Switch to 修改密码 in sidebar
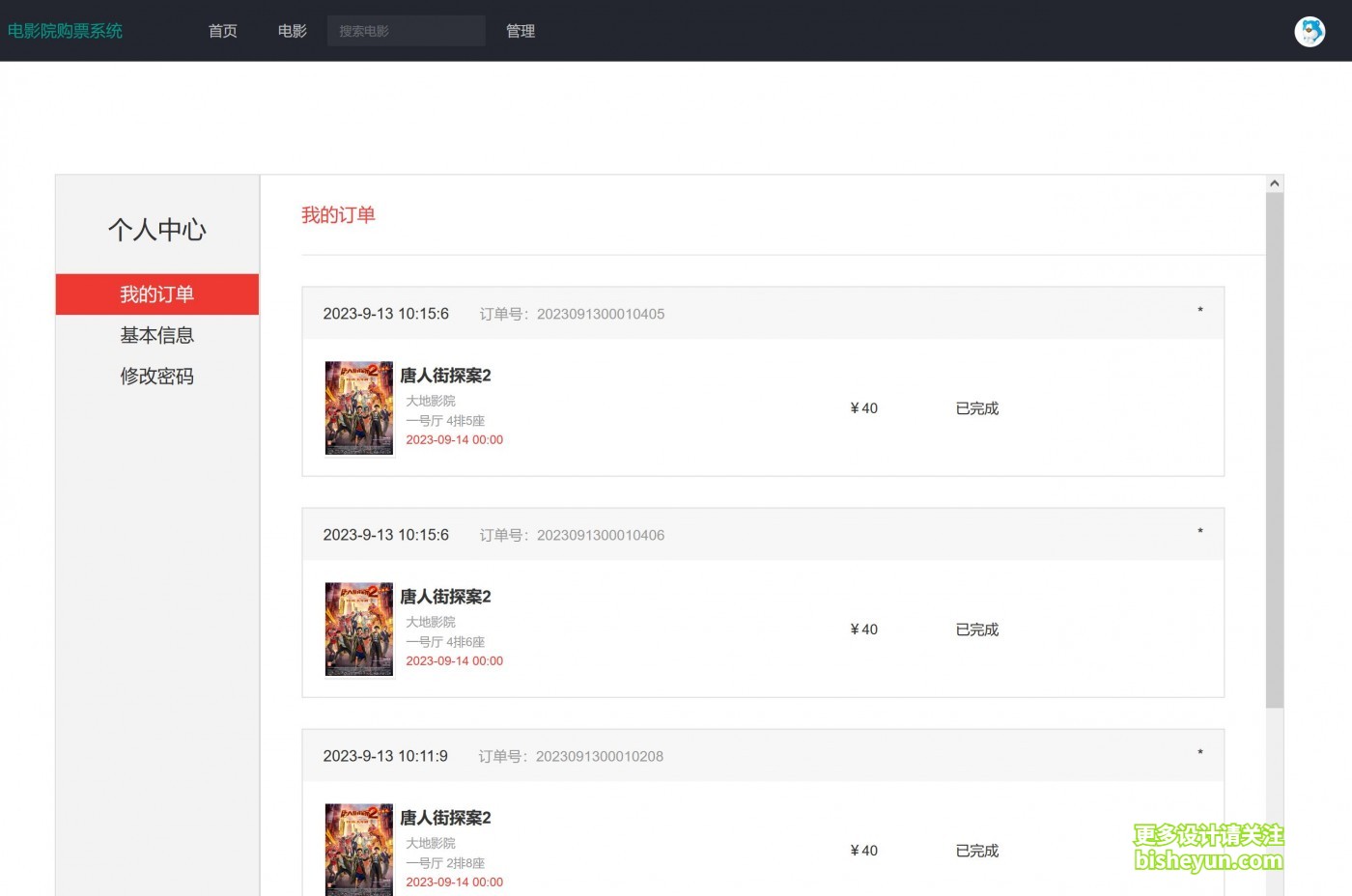 coord(157,377)
